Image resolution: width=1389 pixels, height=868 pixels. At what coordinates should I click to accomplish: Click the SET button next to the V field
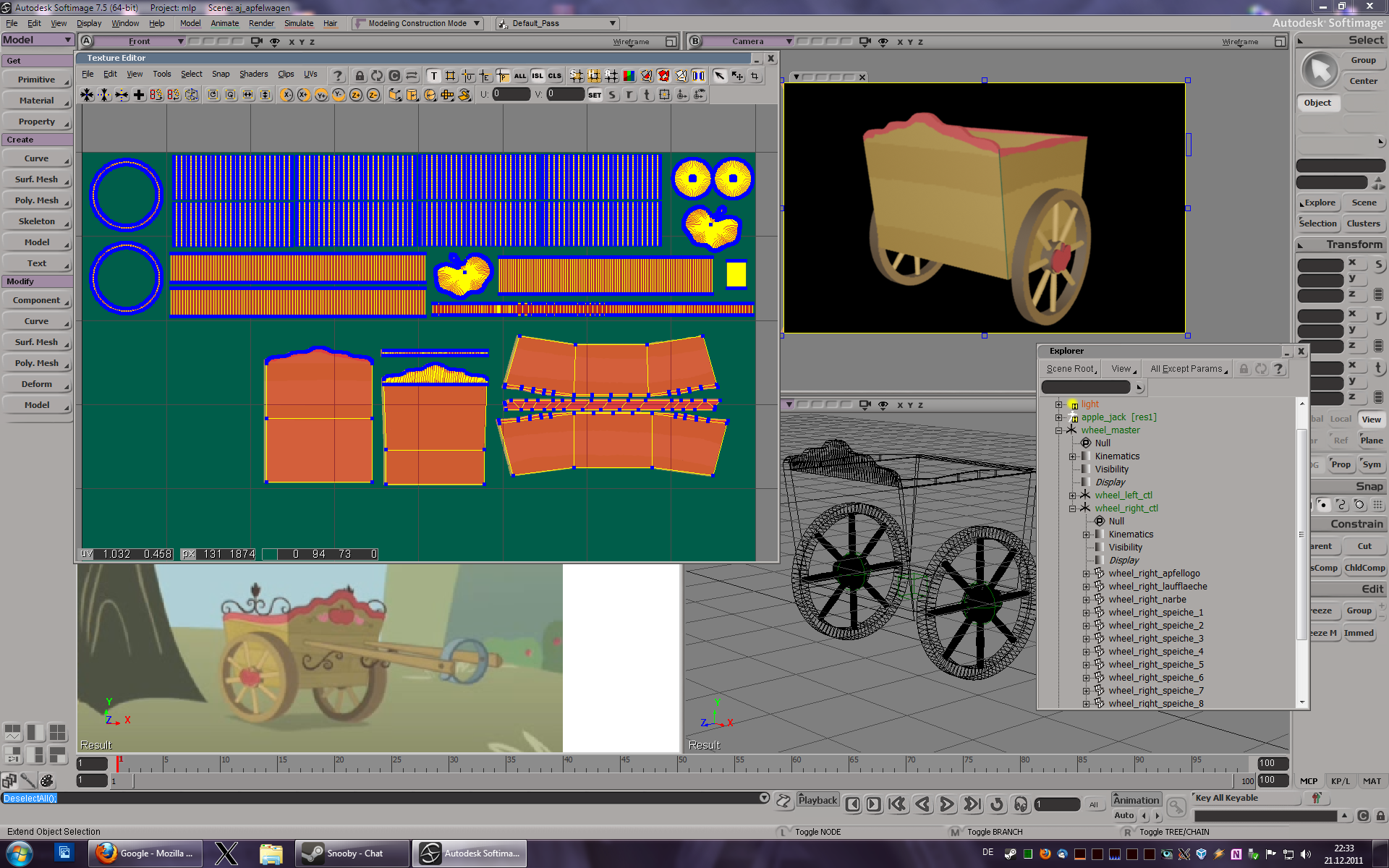click(x=595, y=95)
